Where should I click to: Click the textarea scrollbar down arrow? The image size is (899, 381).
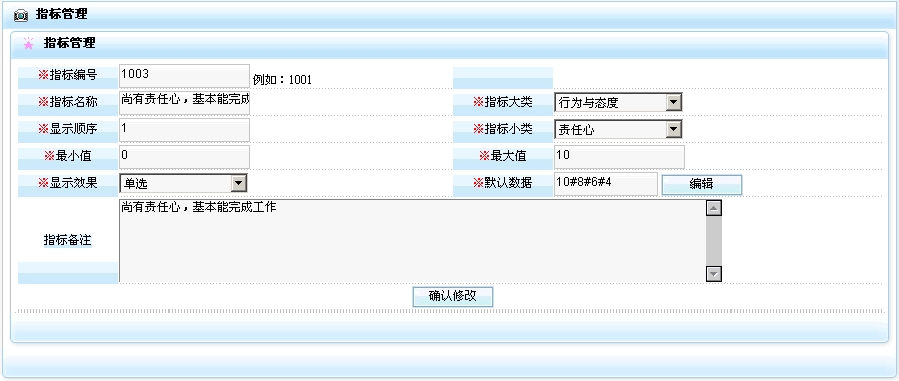714,274
